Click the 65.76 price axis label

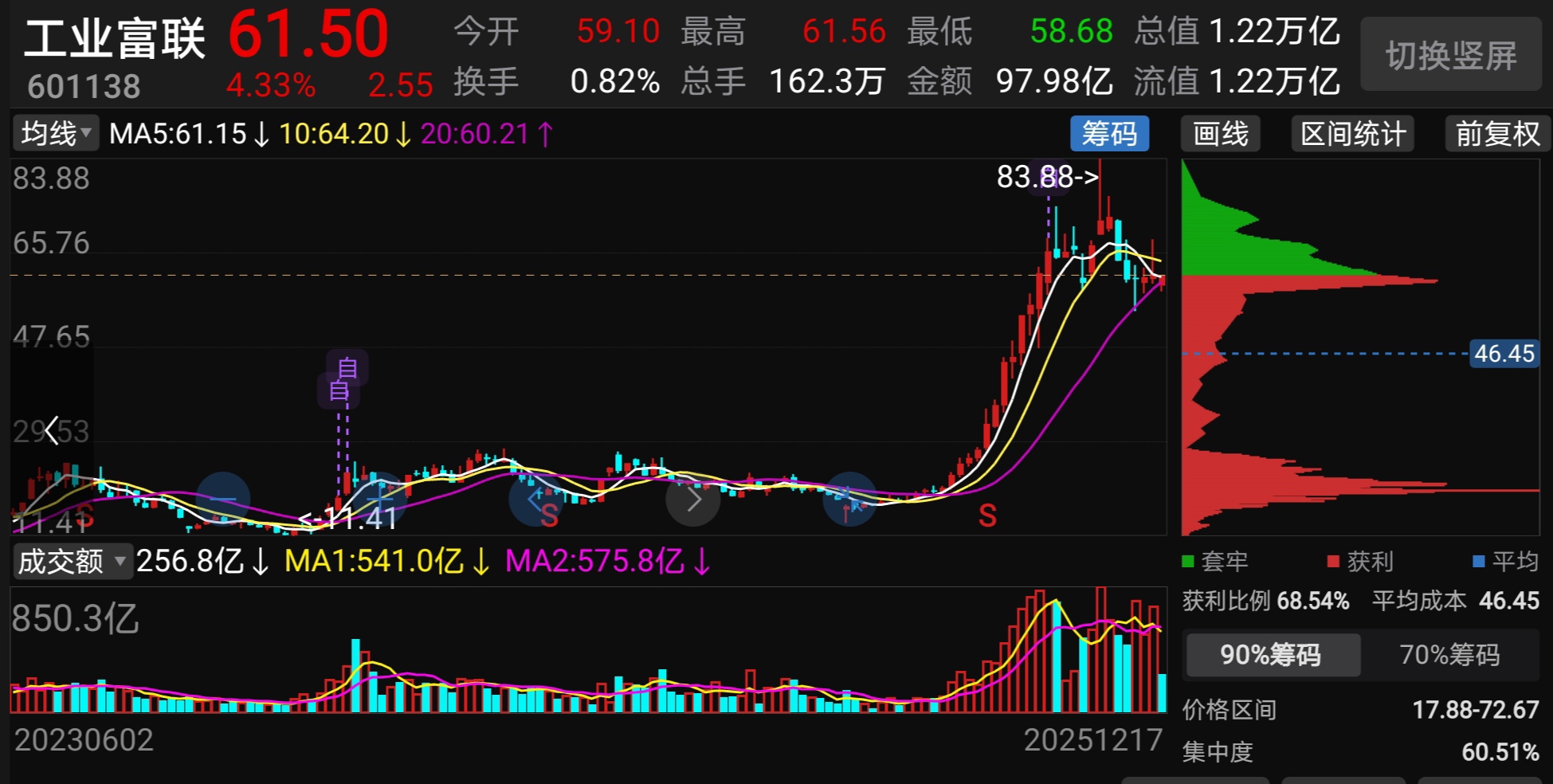51,243
